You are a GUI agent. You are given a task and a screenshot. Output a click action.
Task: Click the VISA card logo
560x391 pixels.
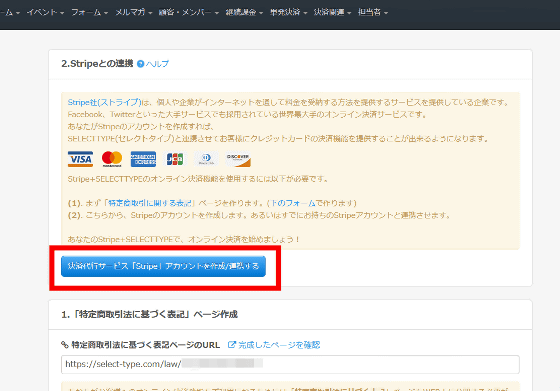click(x=80, y=159)
